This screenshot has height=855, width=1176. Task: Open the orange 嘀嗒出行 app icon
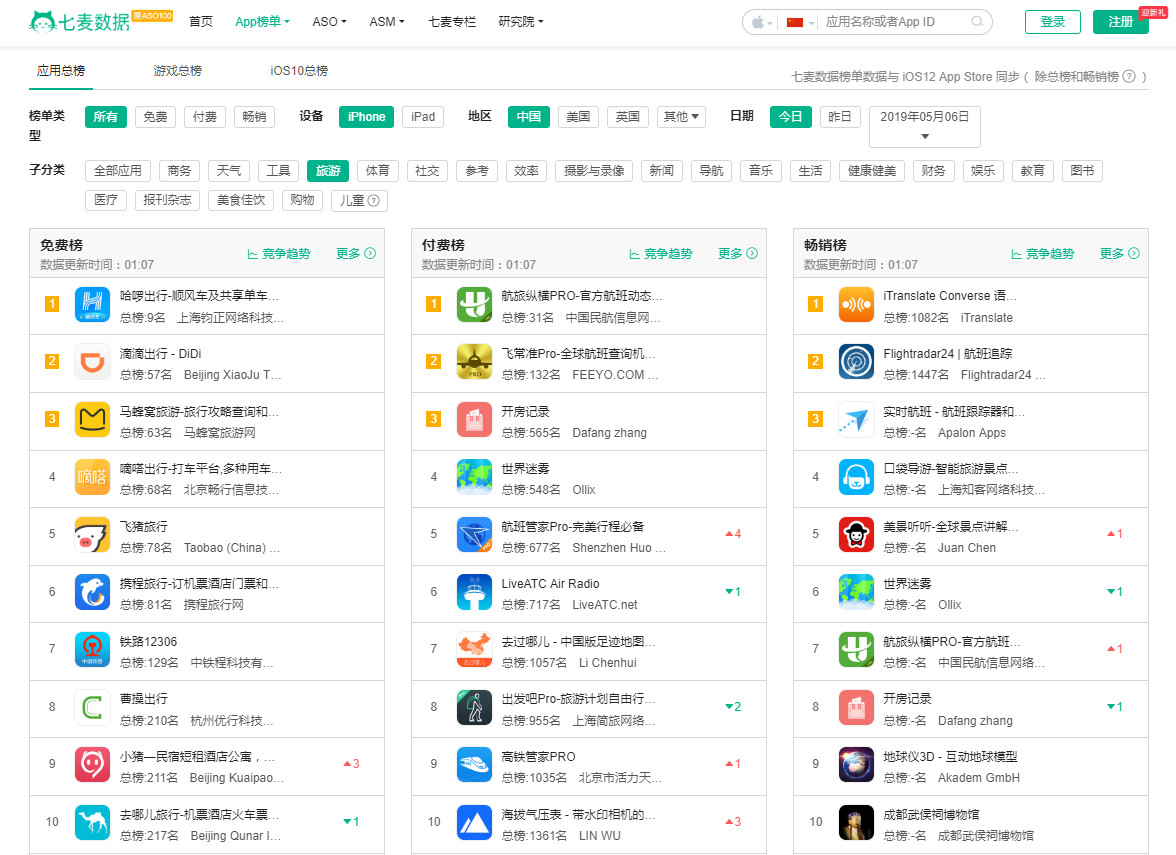click(x=92, y=477)
